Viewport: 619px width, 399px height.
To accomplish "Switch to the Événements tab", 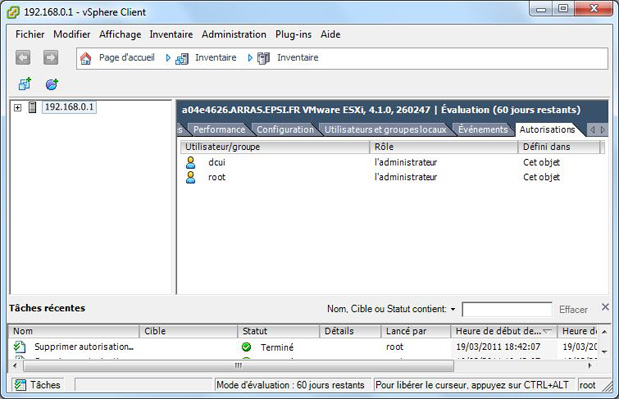I will tap(483, 129).
